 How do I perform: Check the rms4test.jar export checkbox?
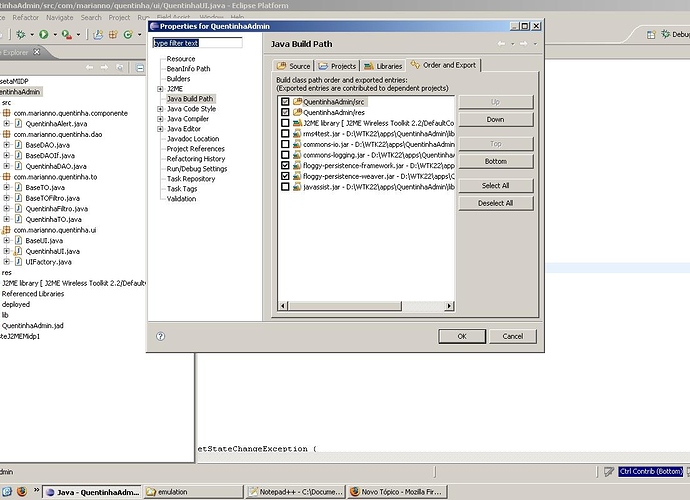pyautogui.click(x=285, y=133)
